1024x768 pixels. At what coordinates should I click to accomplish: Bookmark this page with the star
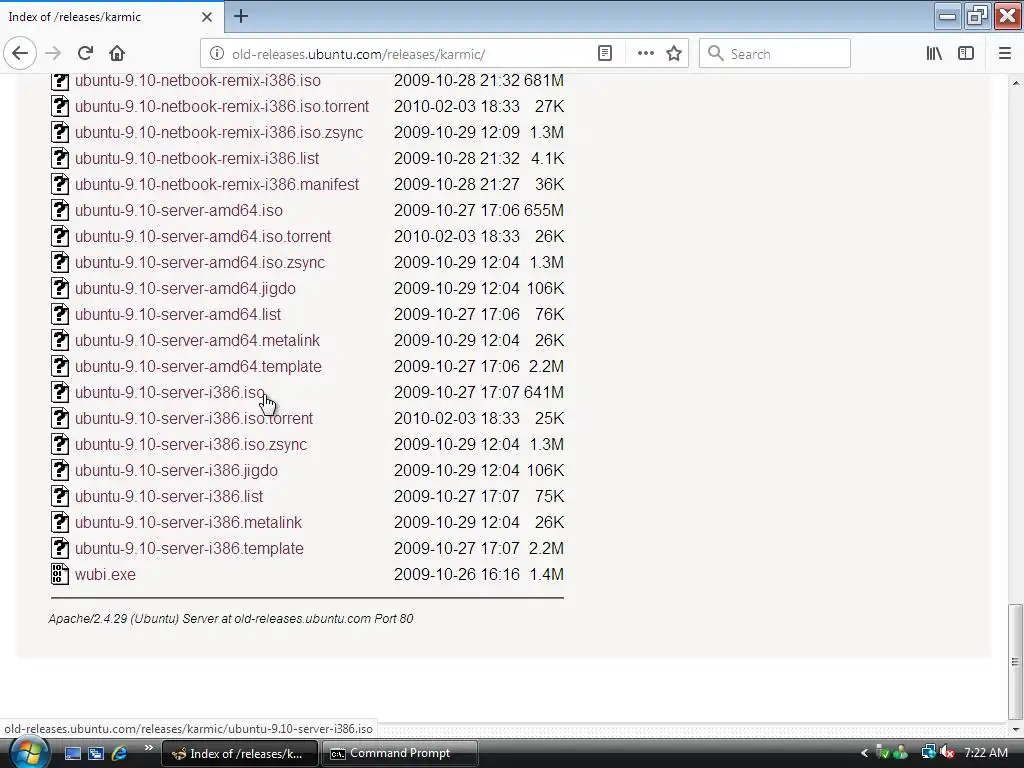pyautogui.click(x=674, y=54)
